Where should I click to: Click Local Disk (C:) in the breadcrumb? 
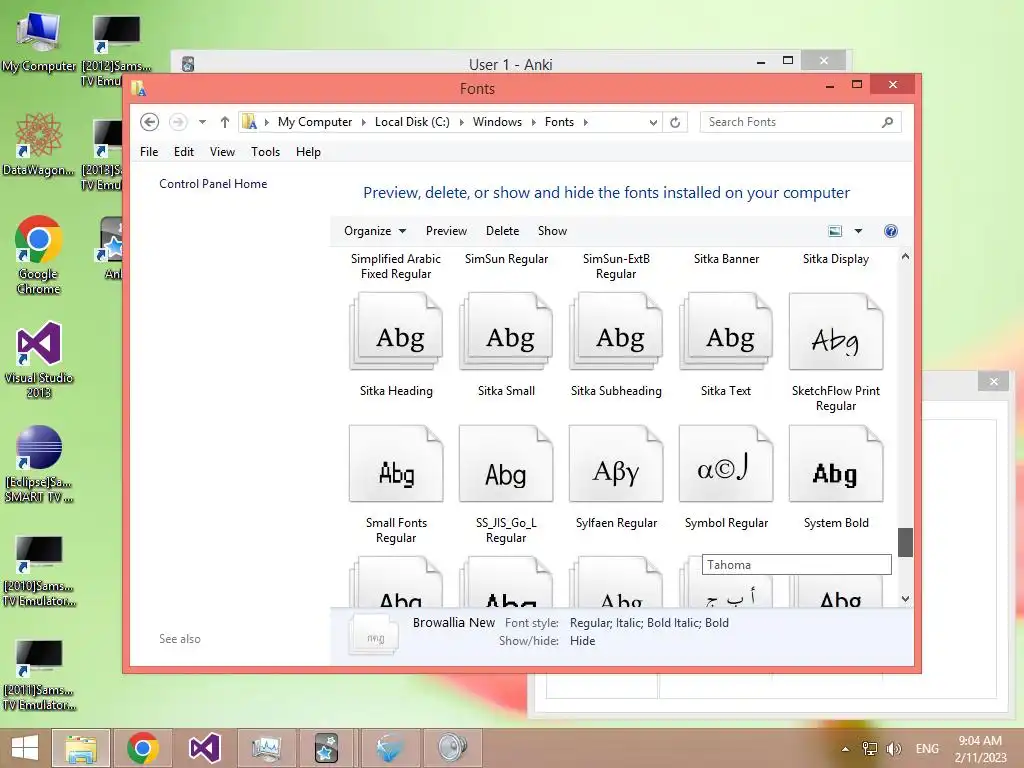click(x=412, y=122)
